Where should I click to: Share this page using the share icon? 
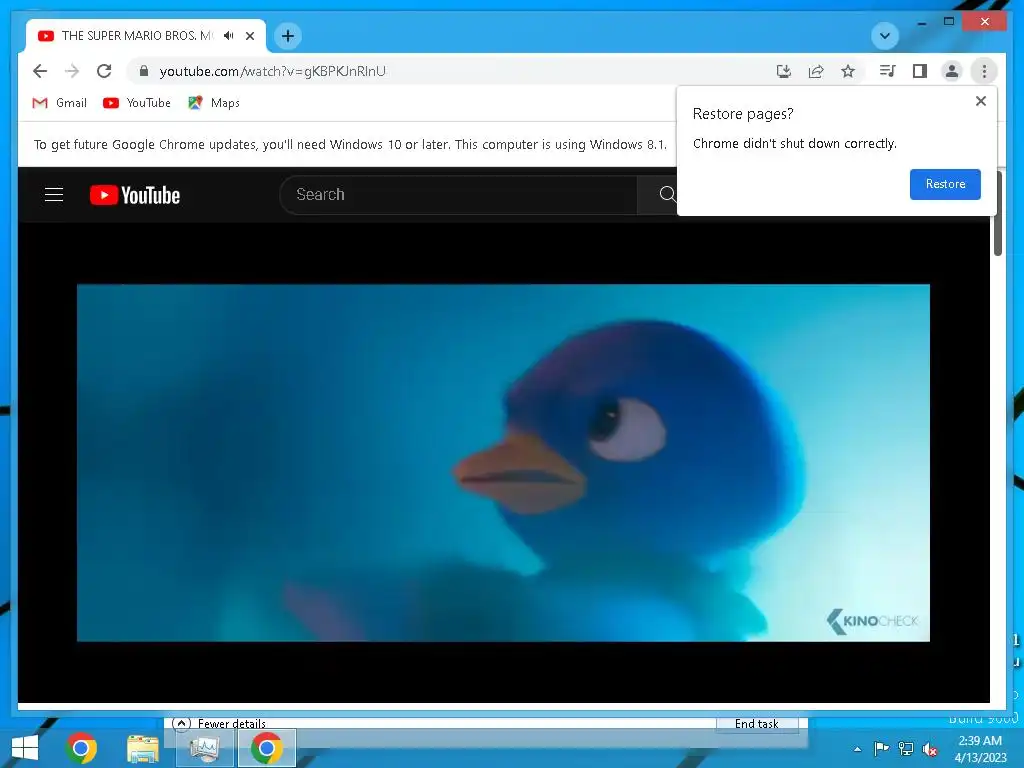click(816, 71)
